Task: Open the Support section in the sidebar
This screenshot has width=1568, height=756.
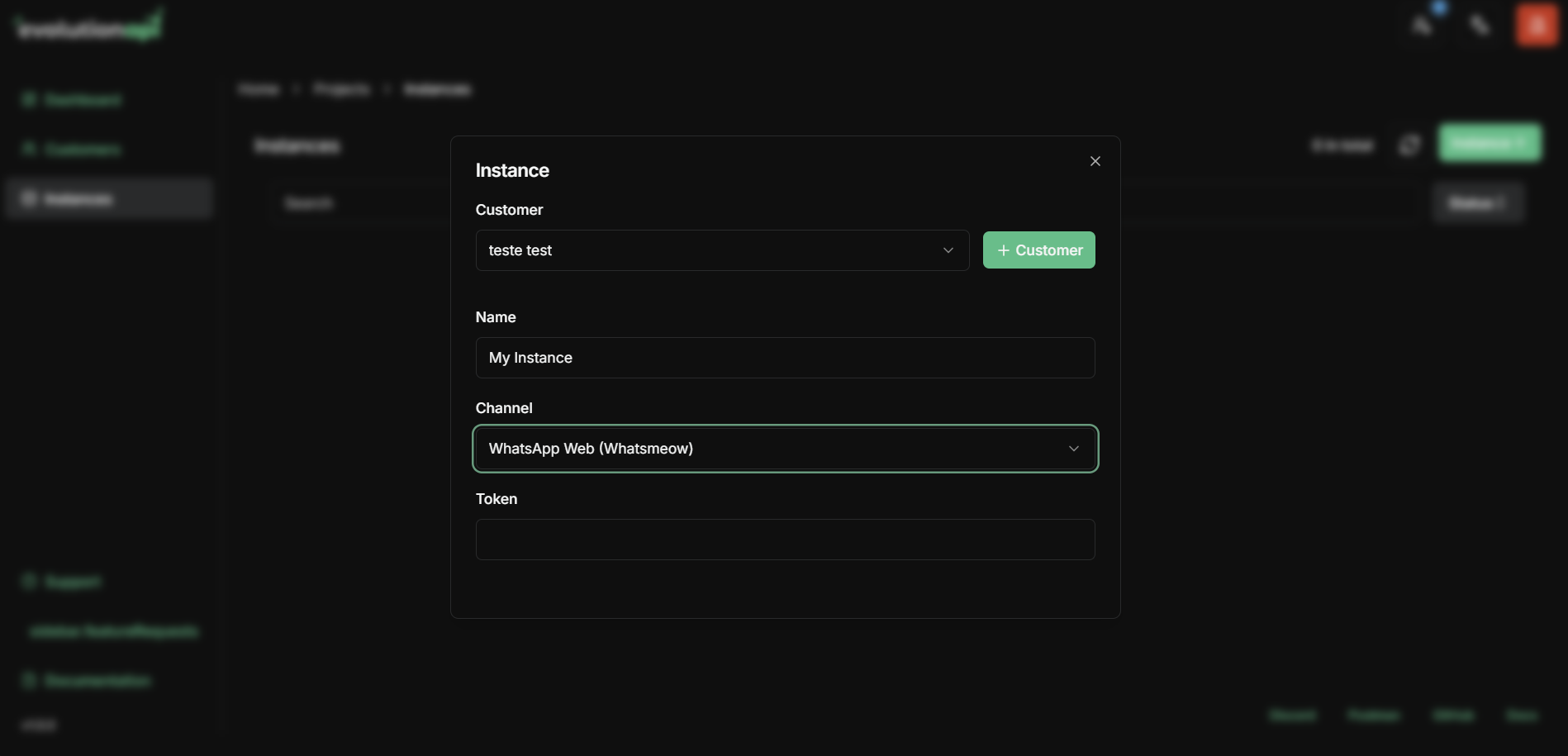Action: click(71, 581)
